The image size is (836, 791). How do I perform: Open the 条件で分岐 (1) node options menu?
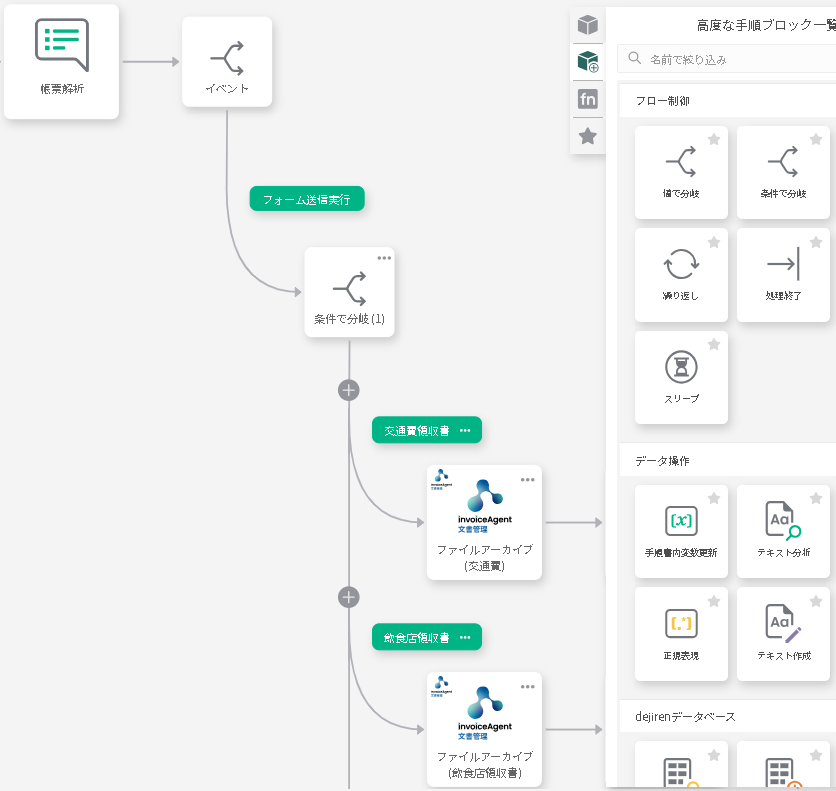pyautogui.click(x=384, y=258)
